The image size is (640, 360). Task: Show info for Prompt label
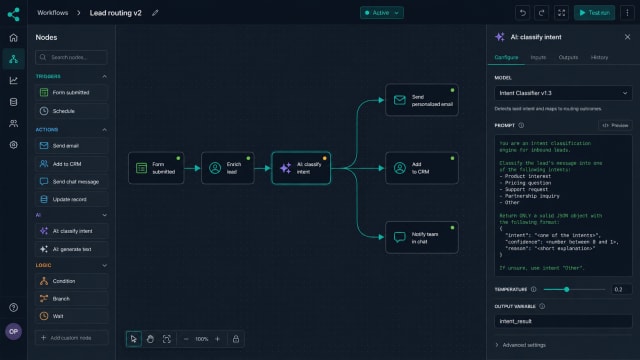521,125
